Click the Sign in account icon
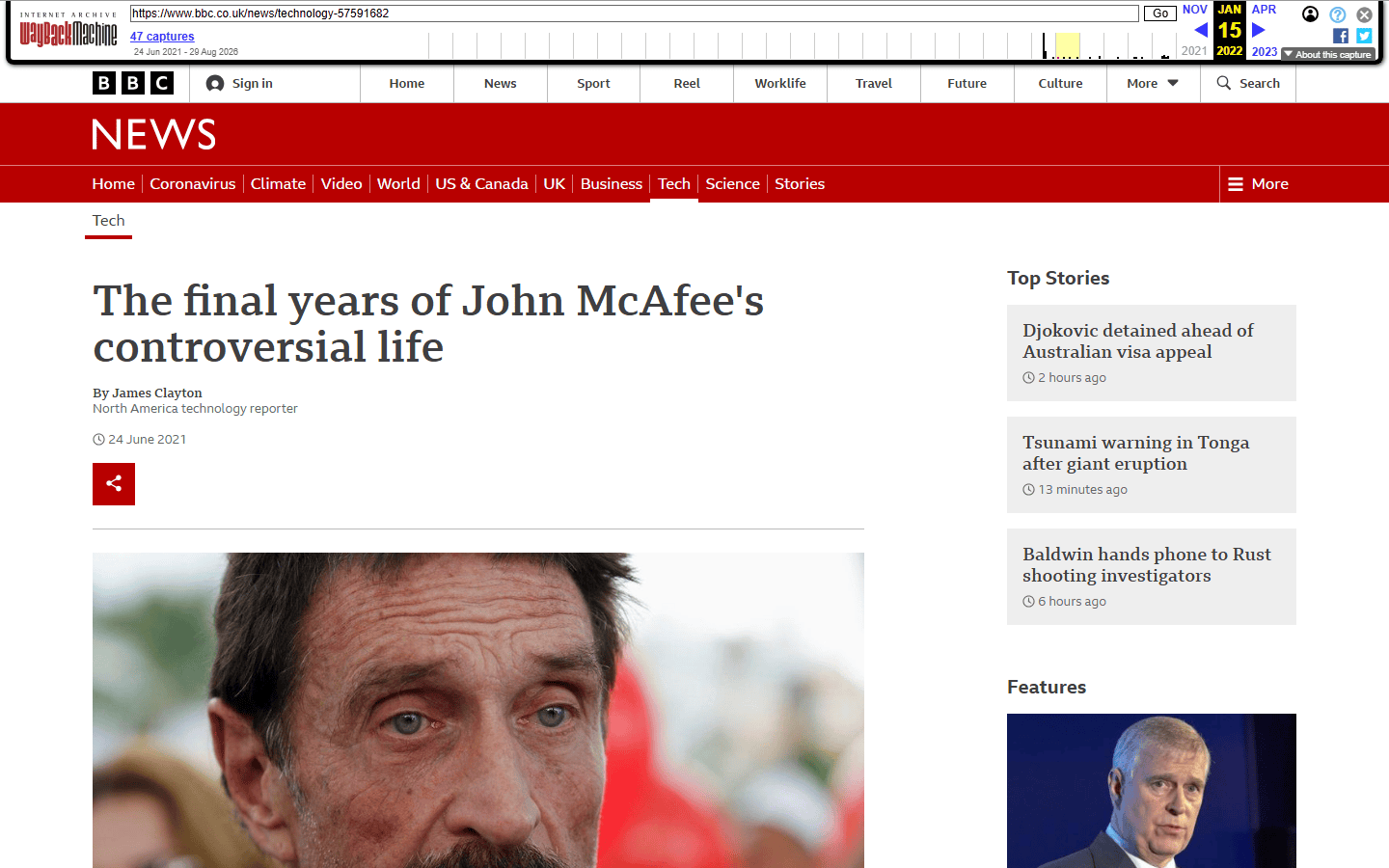Screen dimensions: 1389x868 tap(215, 84)
